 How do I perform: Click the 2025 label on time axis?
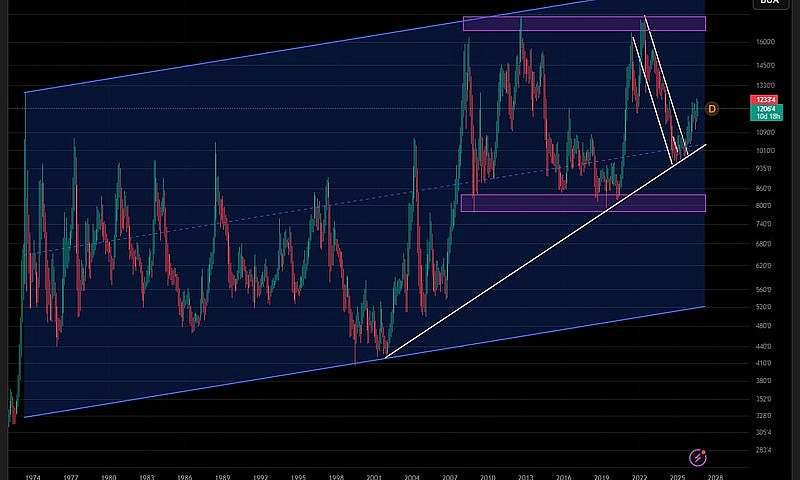[x=678, y=477]
